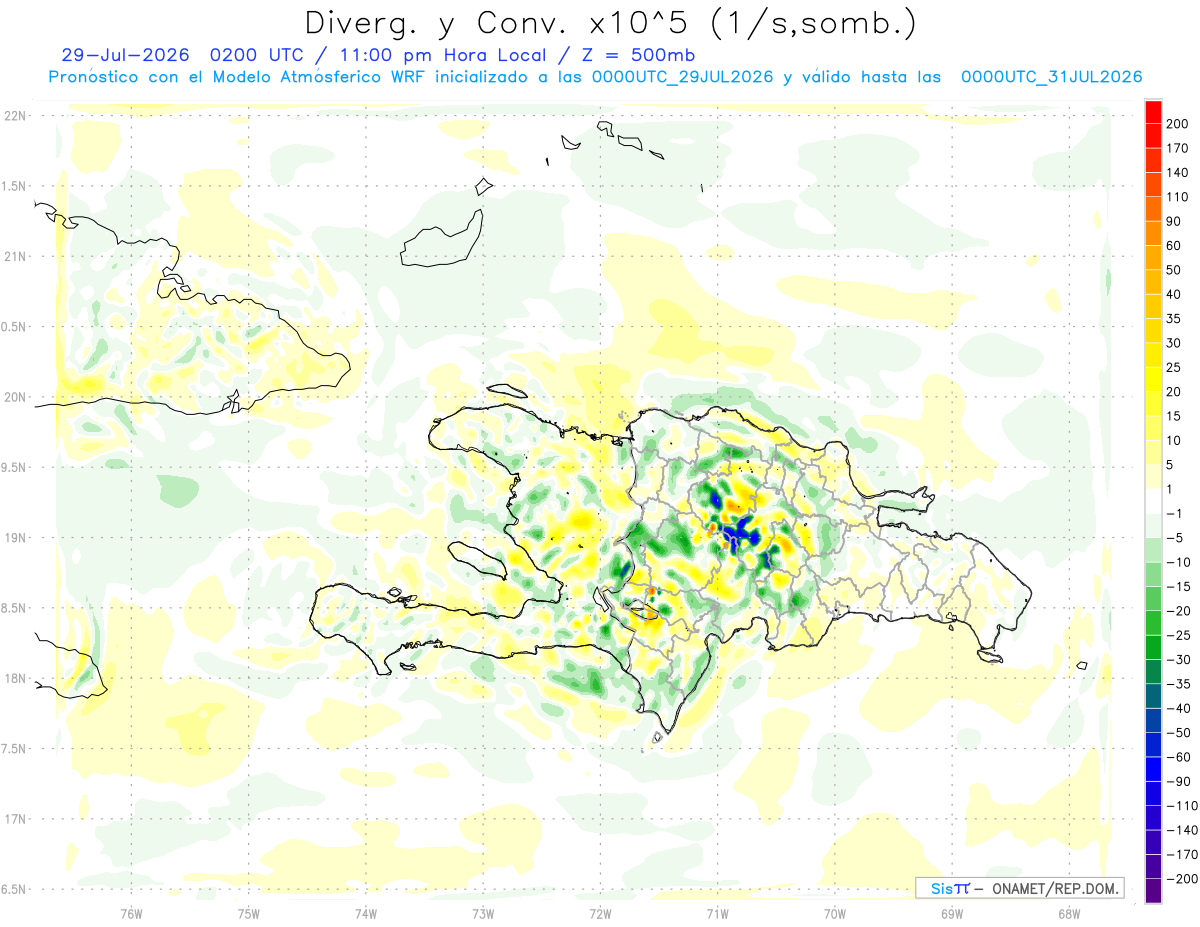Click the '-30' legend value
Image resolution: width=1200 pixels, height=927 pixels.
coord(1177,659)
